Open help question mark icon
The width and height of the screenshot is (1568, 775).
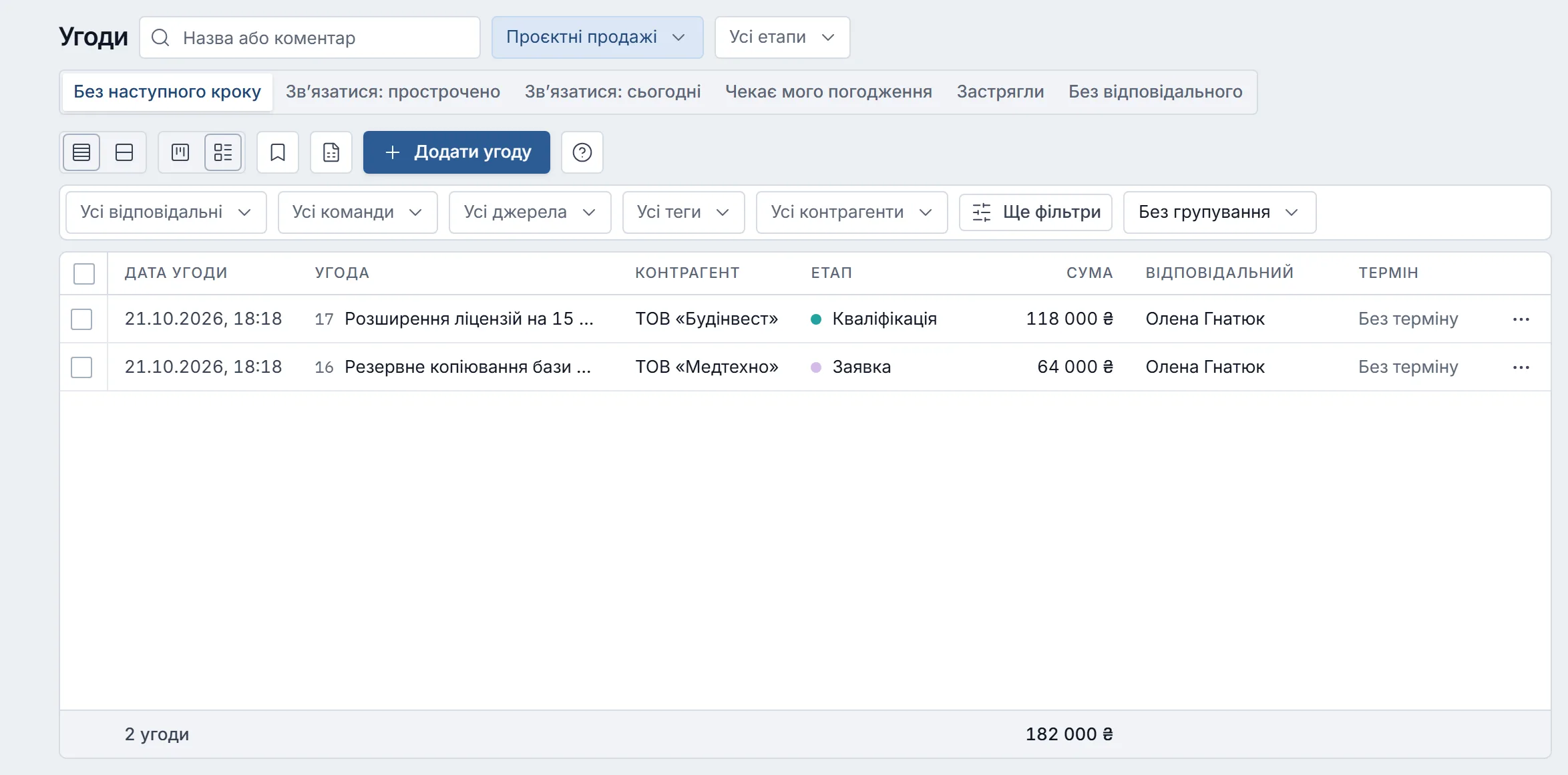pos(582,152)
